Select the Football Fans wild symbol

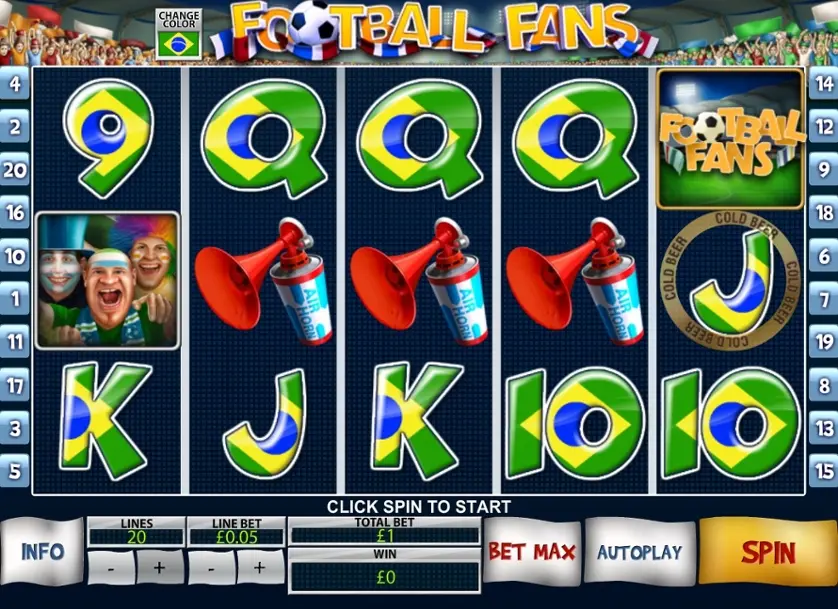730,138
